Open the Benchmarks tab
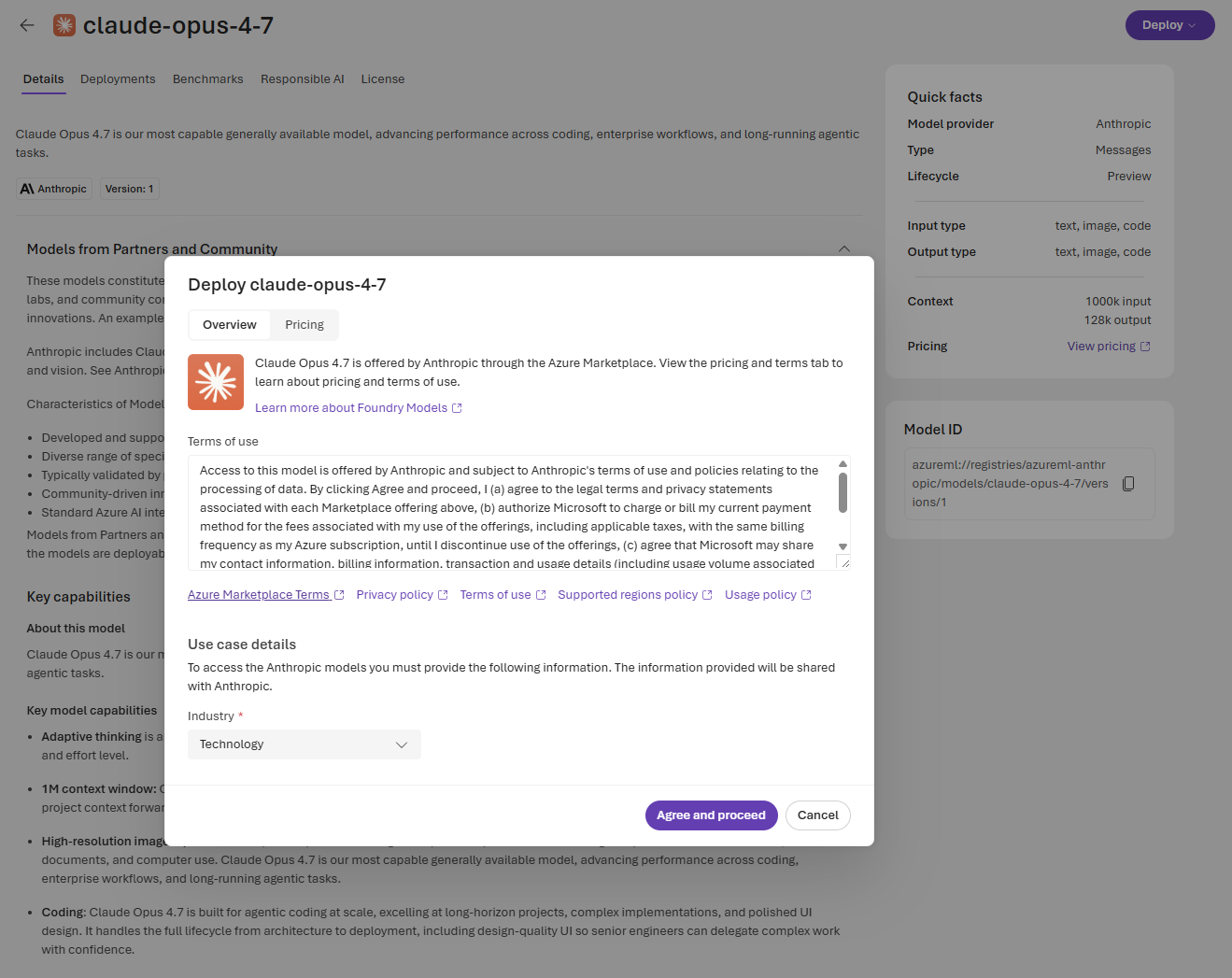 (208, 79)
